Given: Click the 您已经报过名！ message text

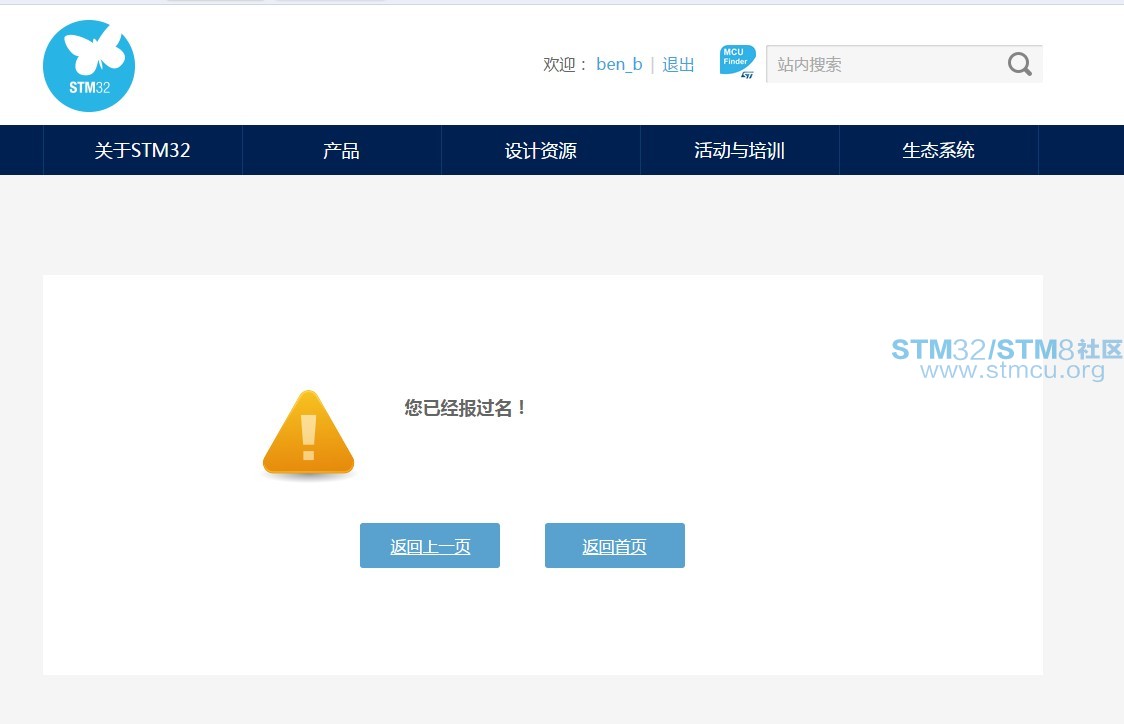Looking at the screenshot, I should (465, 408).
